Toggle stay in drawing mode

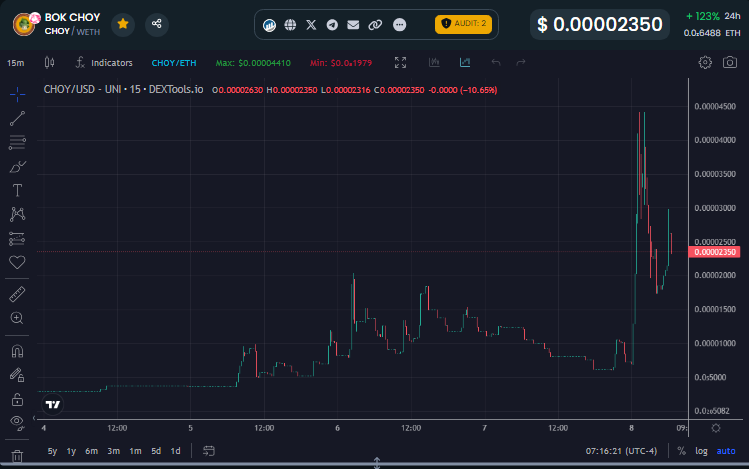[17, 375]
